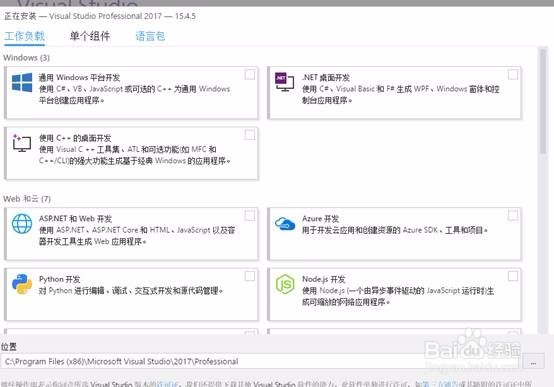Click the .NET desktop development icon

[x=284, y=82]
